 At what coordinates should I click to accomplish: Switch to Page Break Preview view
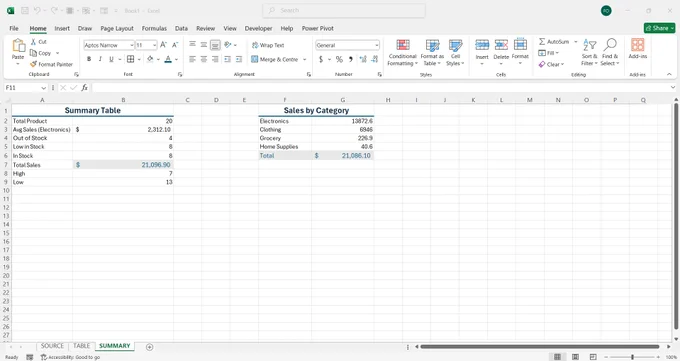tap(593, 357)
